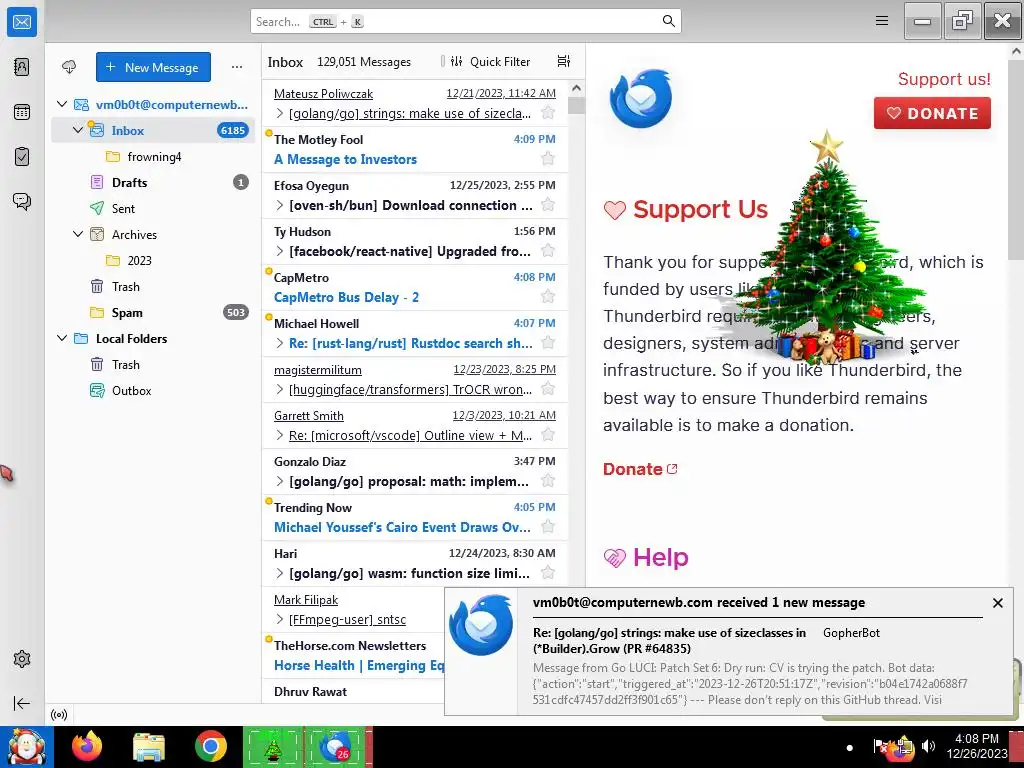Expand the facebook/react-native thread
Screen dimensions: 1024x768
pos(280,251)
